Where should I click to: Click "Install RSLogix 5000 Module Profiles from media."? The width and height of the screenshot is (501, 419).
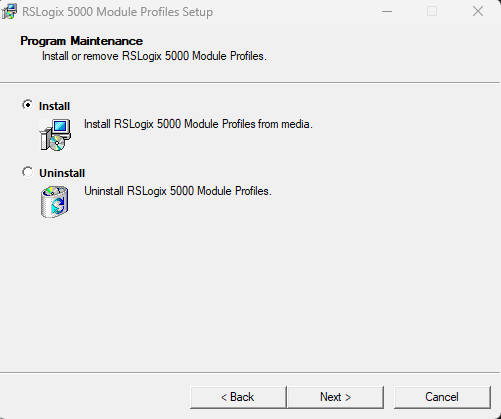pos(198,124)
